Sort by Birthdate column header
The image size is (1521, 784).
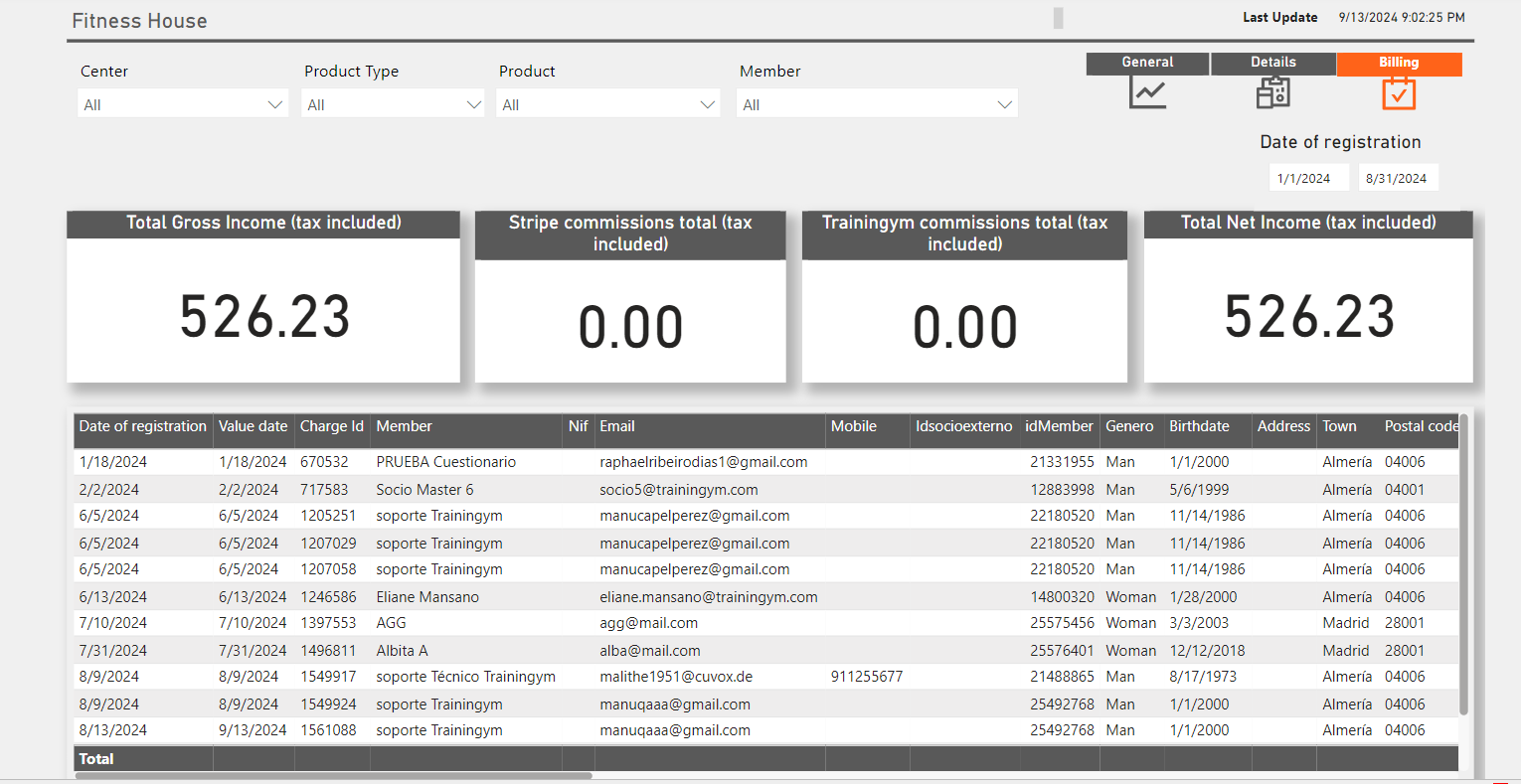tap(1199, 426)
